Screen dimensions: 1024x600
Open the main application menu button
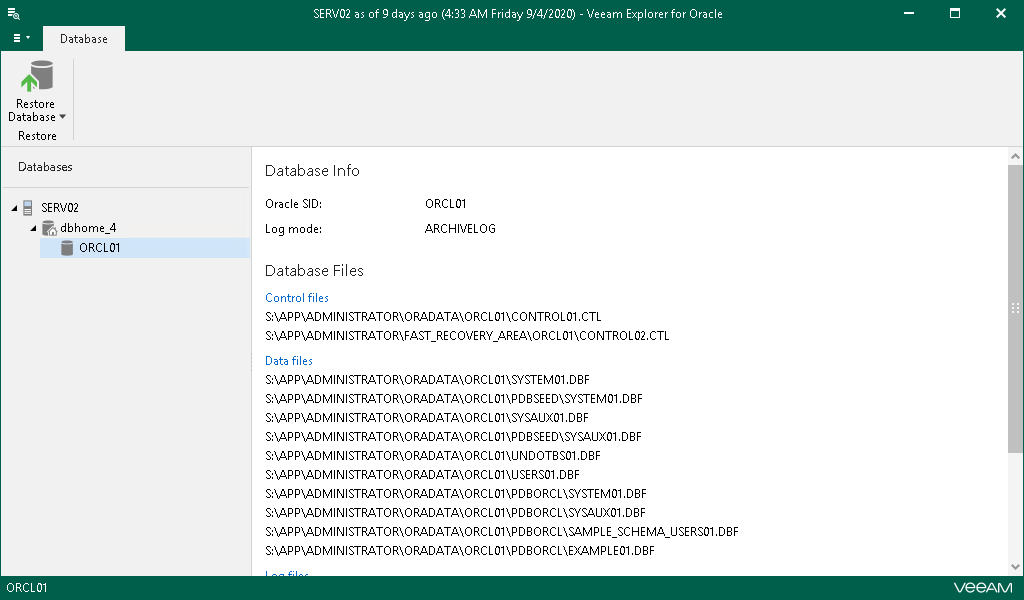click(x=20, y=38)
